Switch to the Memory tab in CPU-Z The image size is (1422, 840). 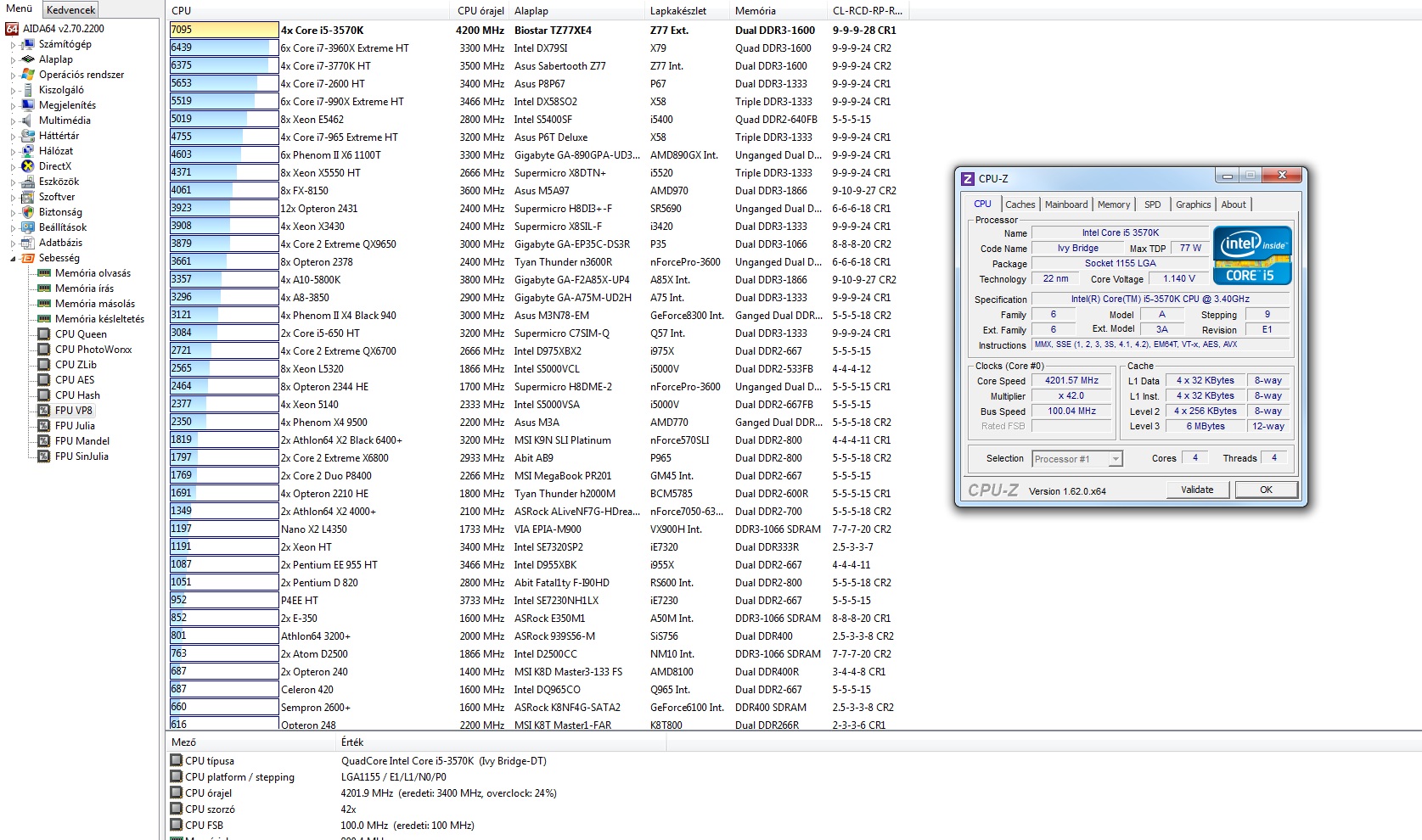click(1113, 204)
